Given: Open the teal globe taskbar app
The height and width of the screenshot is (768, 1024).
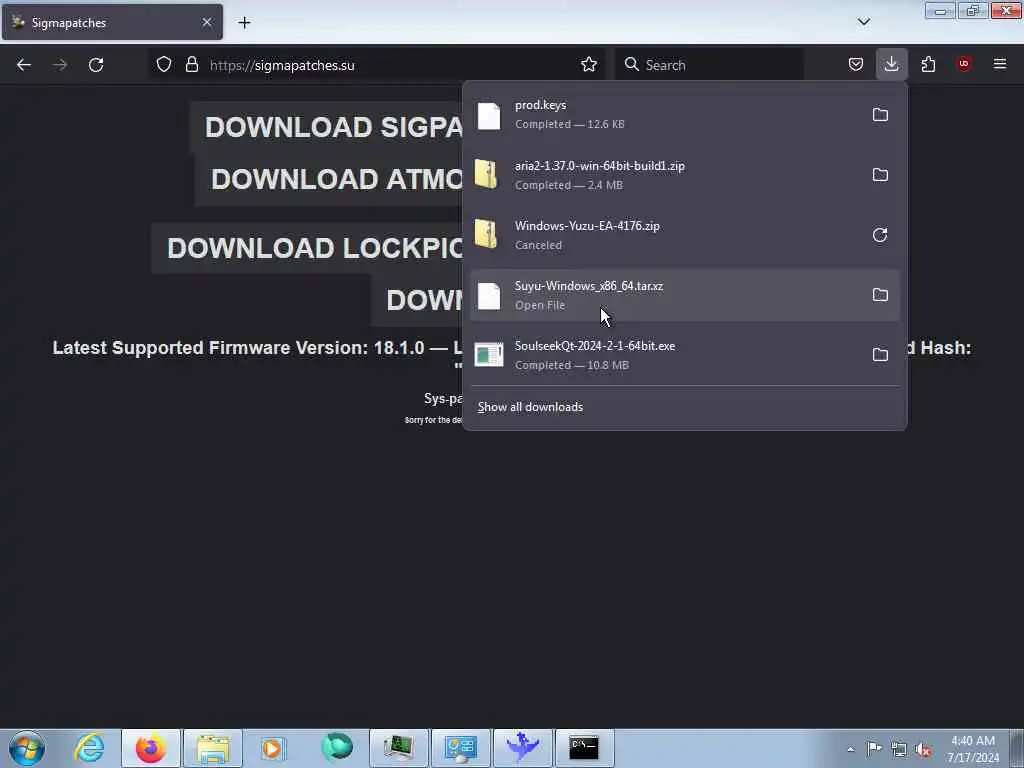Looking at the screenshot, I should [337, 748].
